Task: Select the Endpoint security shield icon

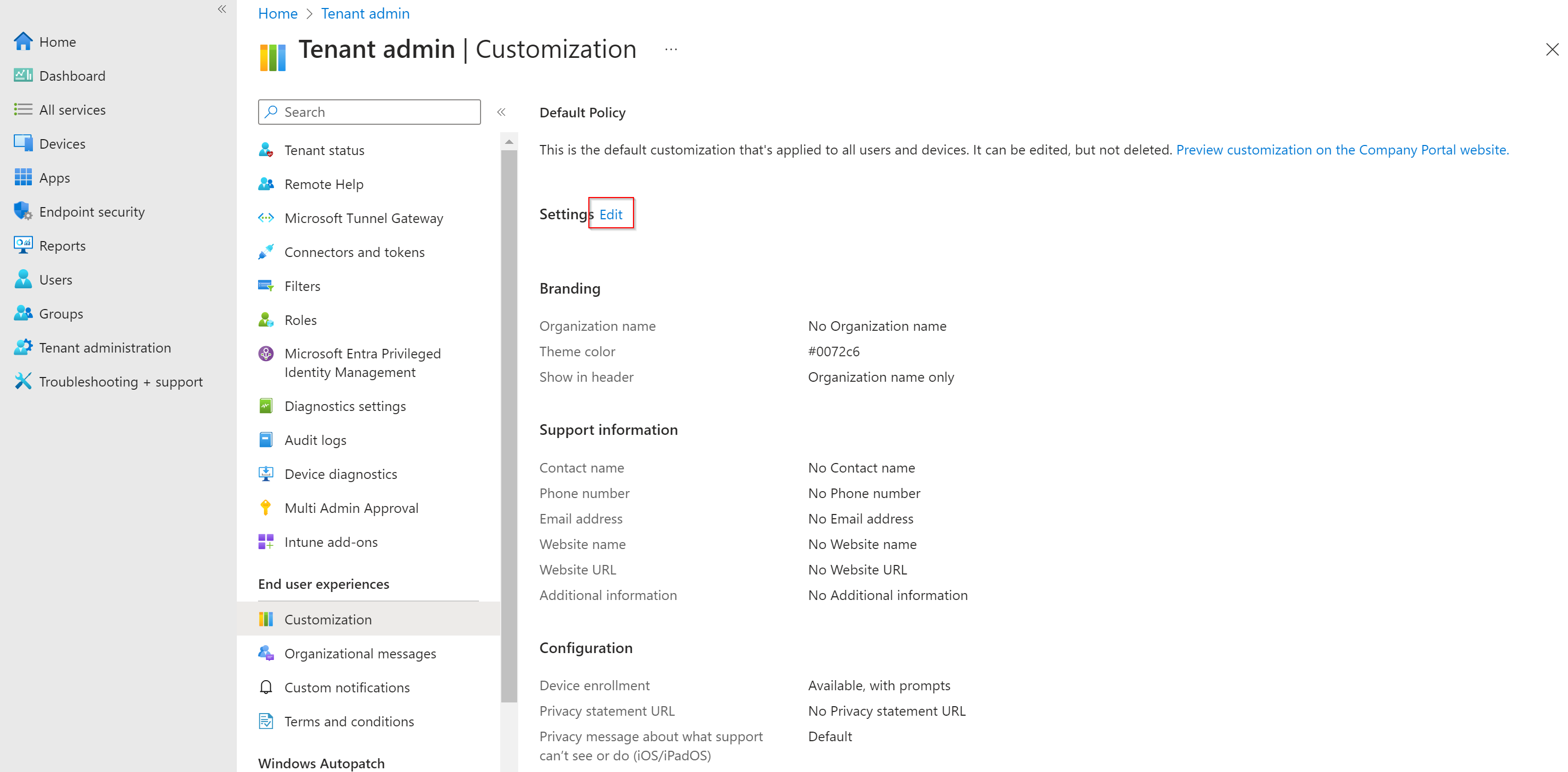Action: pos(22,211)
